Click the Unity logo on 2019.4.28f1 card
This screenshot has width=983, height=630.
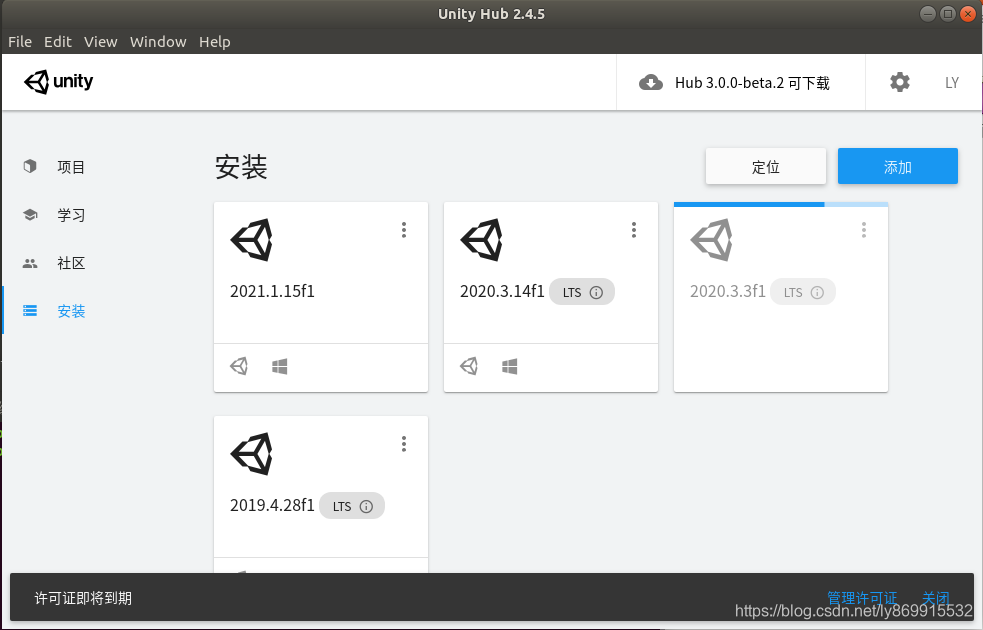(x=251, y=454)
